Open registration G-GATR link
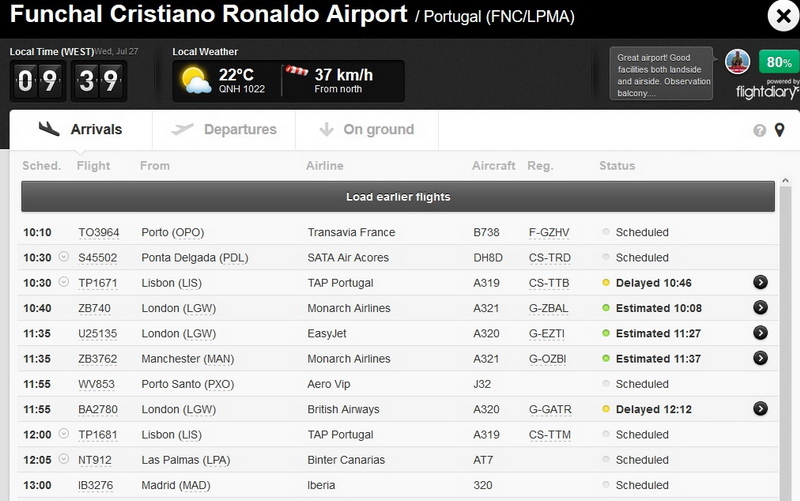Screen dimensions: 800x501 (x=550, y=410)
